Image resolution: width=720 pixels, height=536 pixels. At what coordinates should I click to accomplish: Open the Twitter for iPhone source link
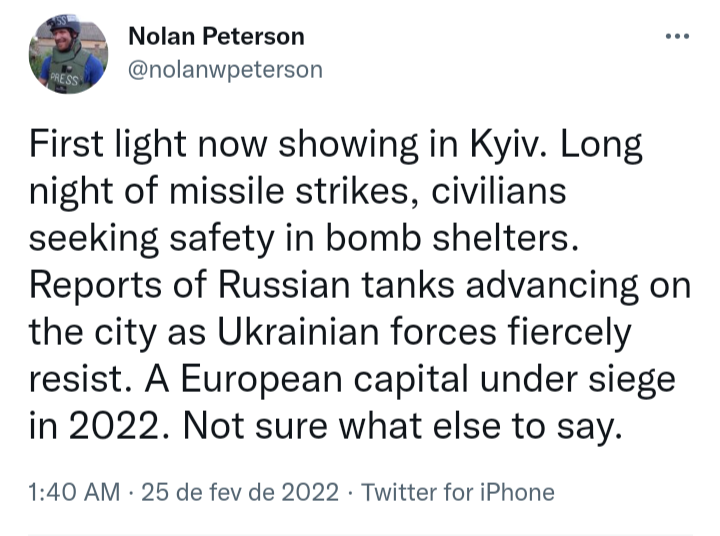[x=457, y=492]
